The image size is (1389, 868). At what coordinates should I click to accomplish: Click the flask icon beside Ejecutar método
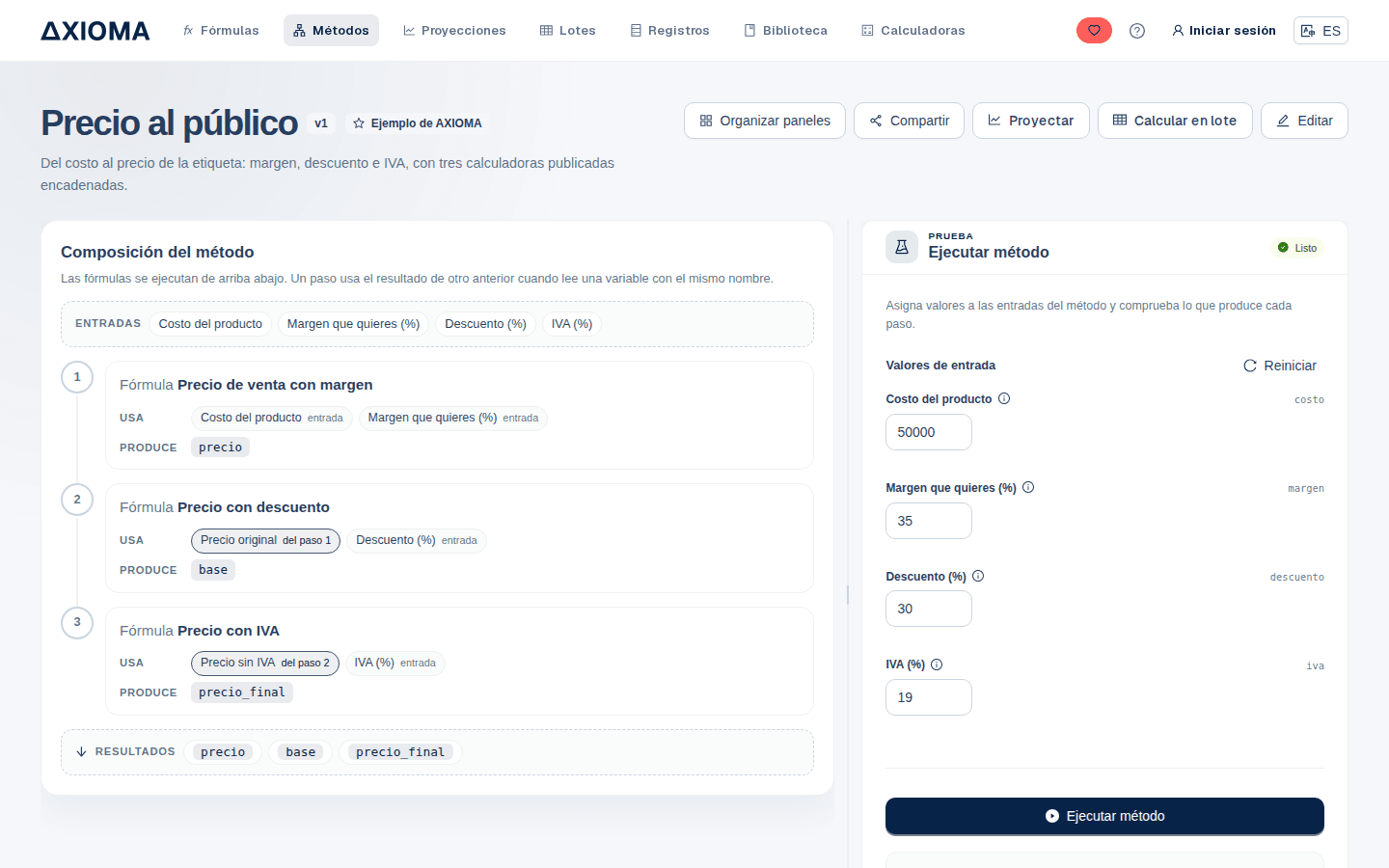[902, 247]
